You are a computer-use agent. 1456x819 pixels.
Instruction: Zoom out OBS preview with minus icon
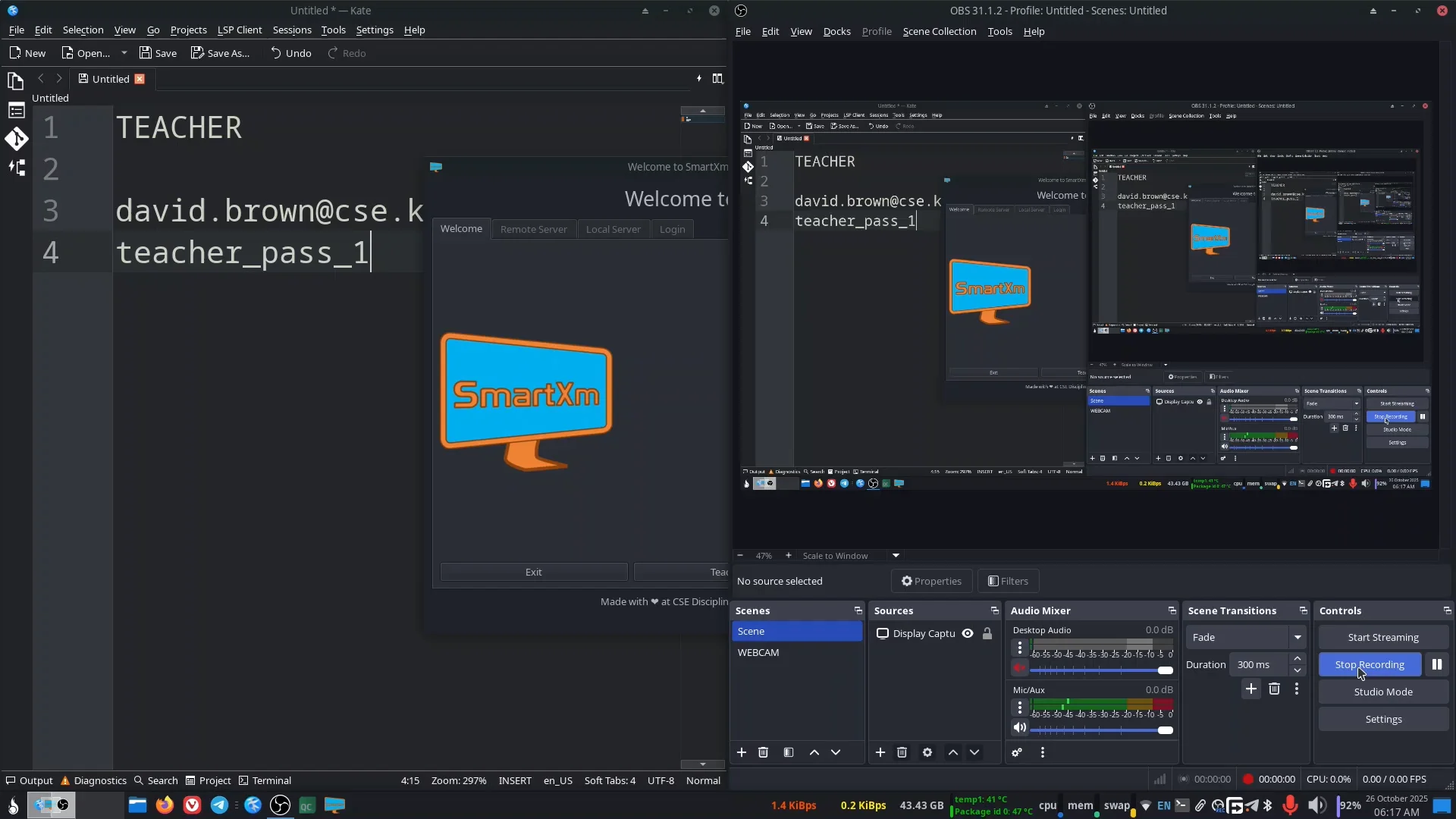740,556
